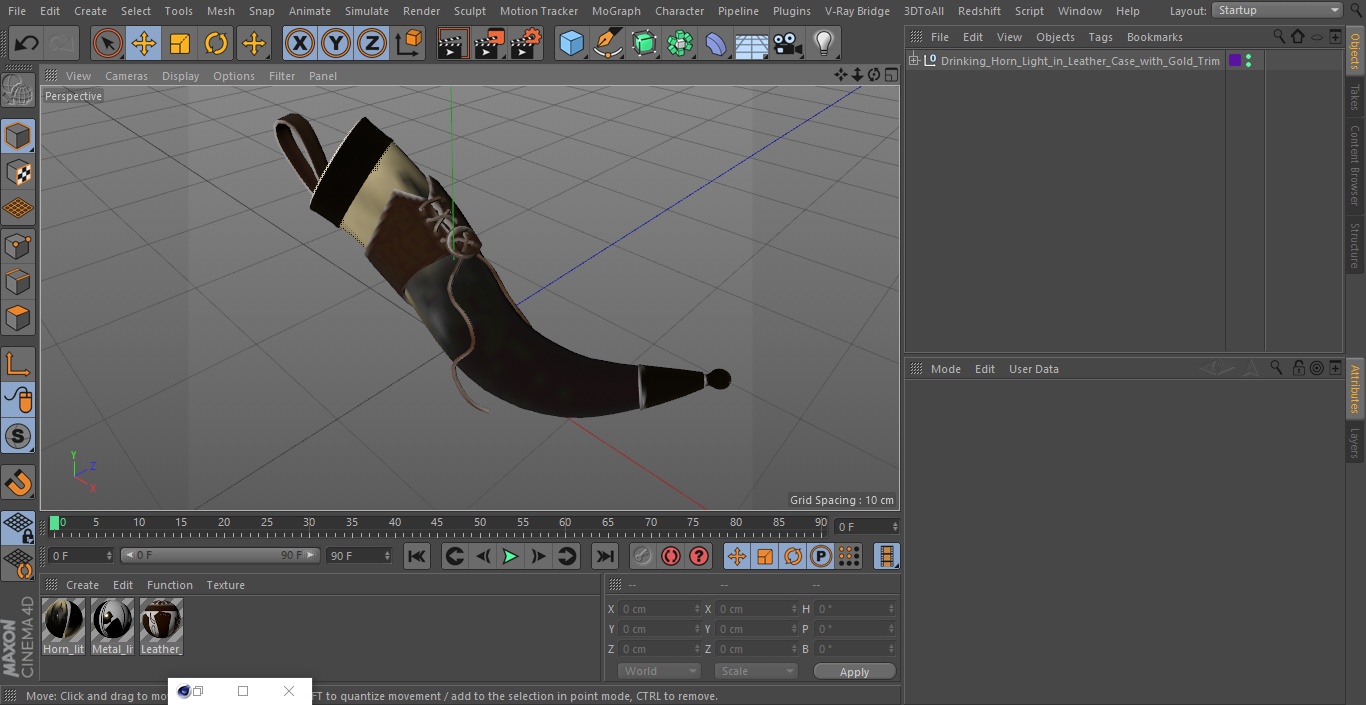Viewport: 1366px width, 705px height.
Task: Switch to Edges mode
Action: tap(18, 282)
